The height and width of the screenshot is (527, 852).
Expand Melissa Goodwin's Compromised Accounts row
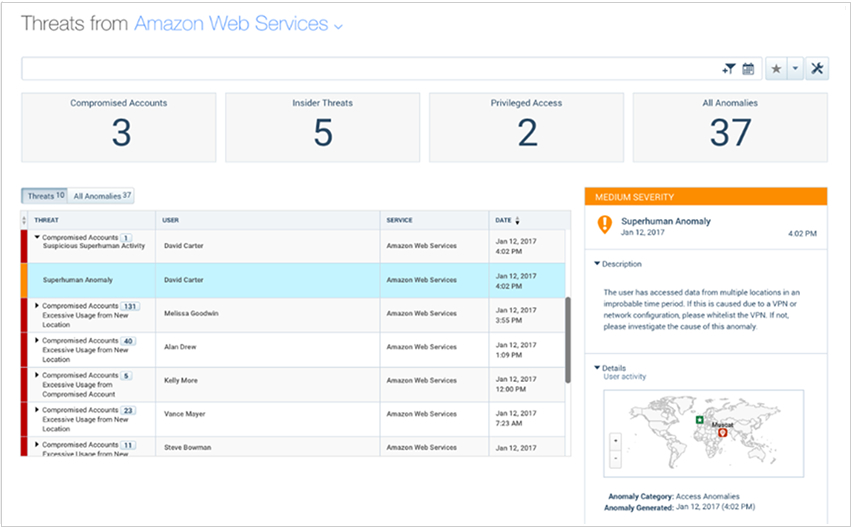(37, 306)
